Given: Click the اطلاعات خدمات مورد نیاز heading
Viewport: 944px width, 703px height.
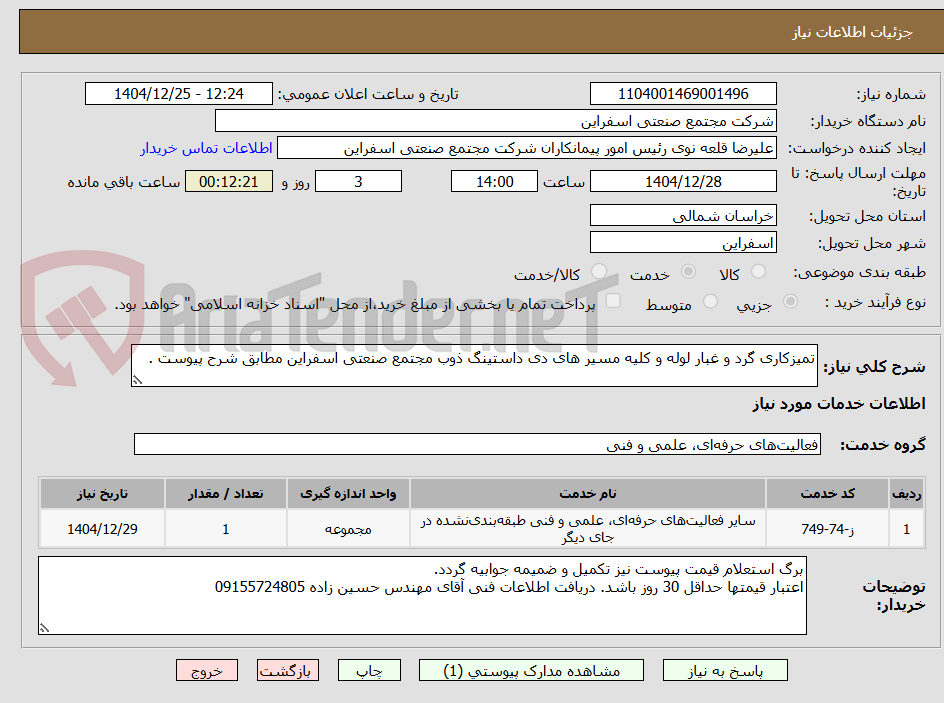Looking at the screenshot, I should pyautogui.click(x=839, y=403).
